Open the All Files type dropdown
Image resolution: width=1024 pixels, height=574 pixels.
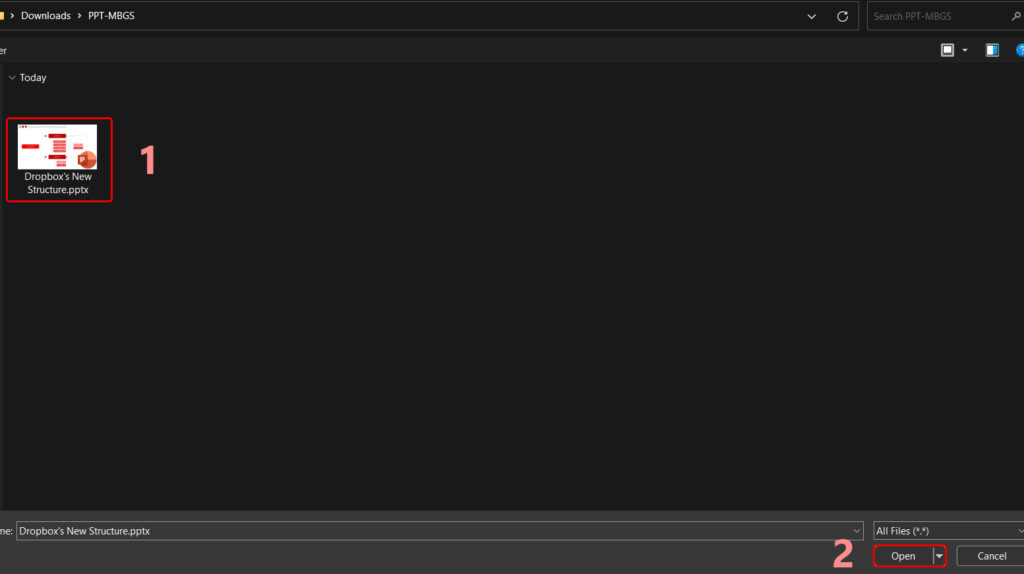pyautogui.click(x=950, y=531)
